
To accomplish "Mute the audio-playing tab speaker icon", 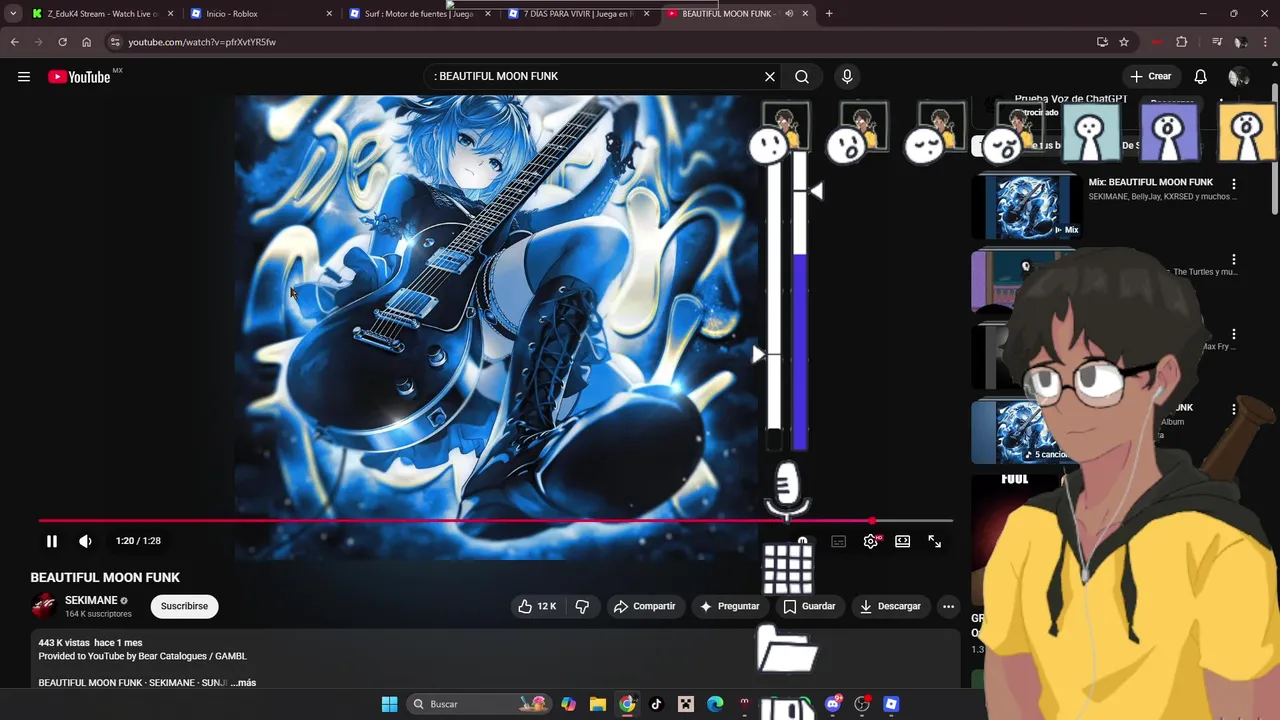I will [789, 14].
